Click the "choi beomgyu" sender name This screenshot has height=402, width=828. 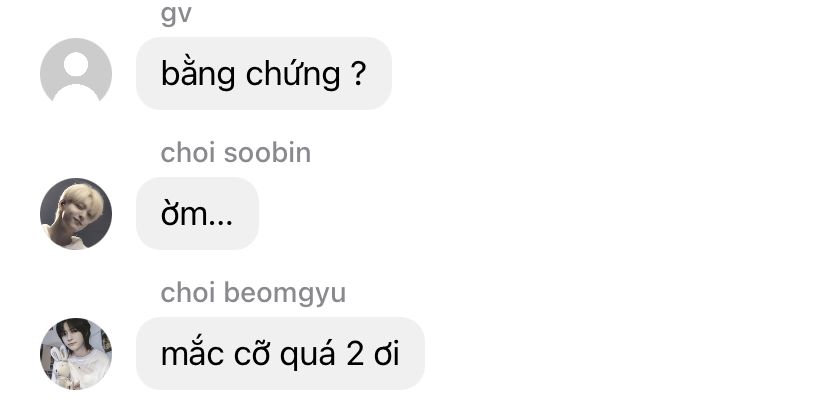click(x=253, y=293)
